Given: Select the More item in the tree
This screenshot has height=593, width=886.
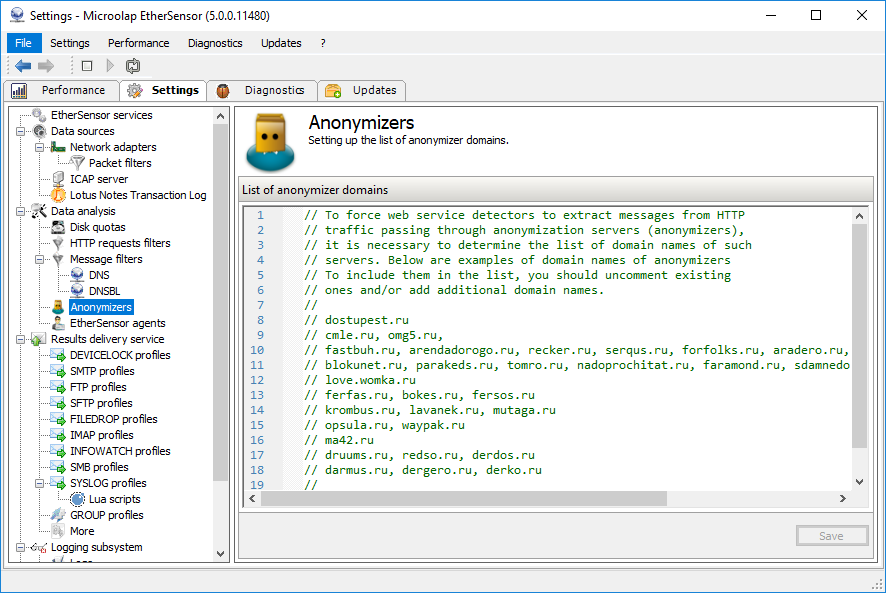Looking at the screenshot, I should pyautogui.click(x=82, y=531).
